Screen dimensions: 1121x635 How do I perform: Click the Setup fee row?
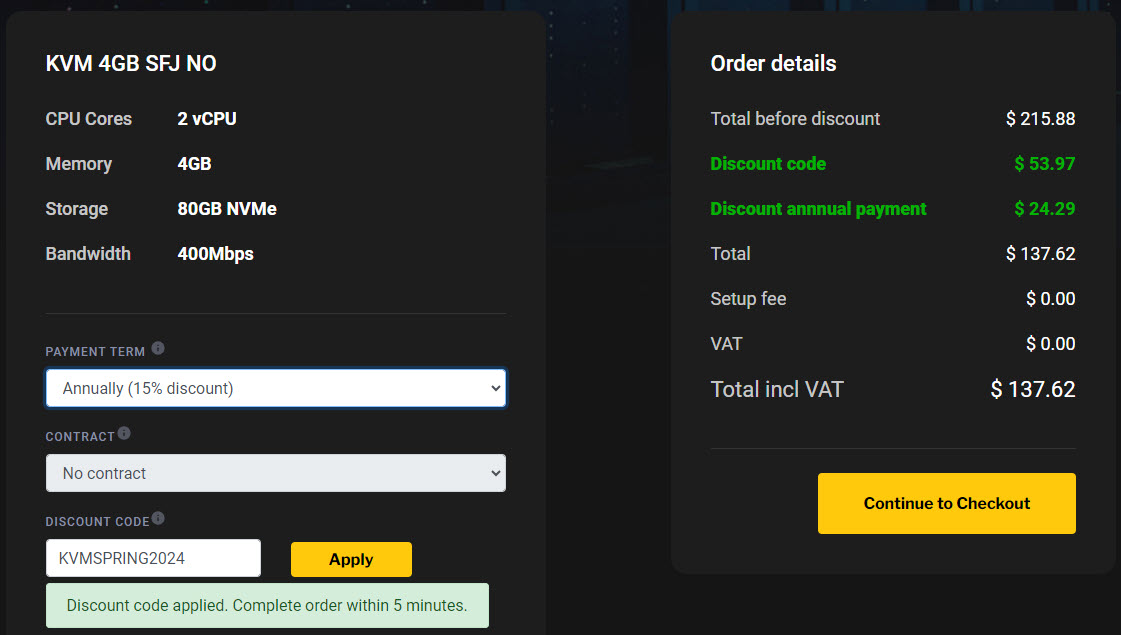[x=748, y=298]
